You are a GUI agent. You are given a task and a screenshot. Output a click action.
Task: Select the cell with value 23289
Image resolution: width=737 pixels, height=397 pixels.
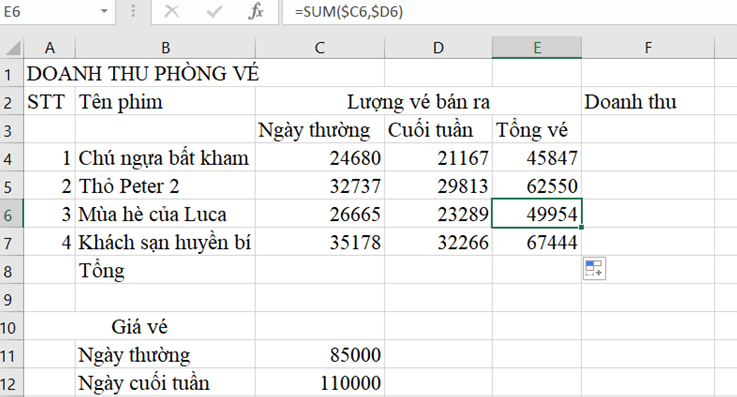click(438, 214)
